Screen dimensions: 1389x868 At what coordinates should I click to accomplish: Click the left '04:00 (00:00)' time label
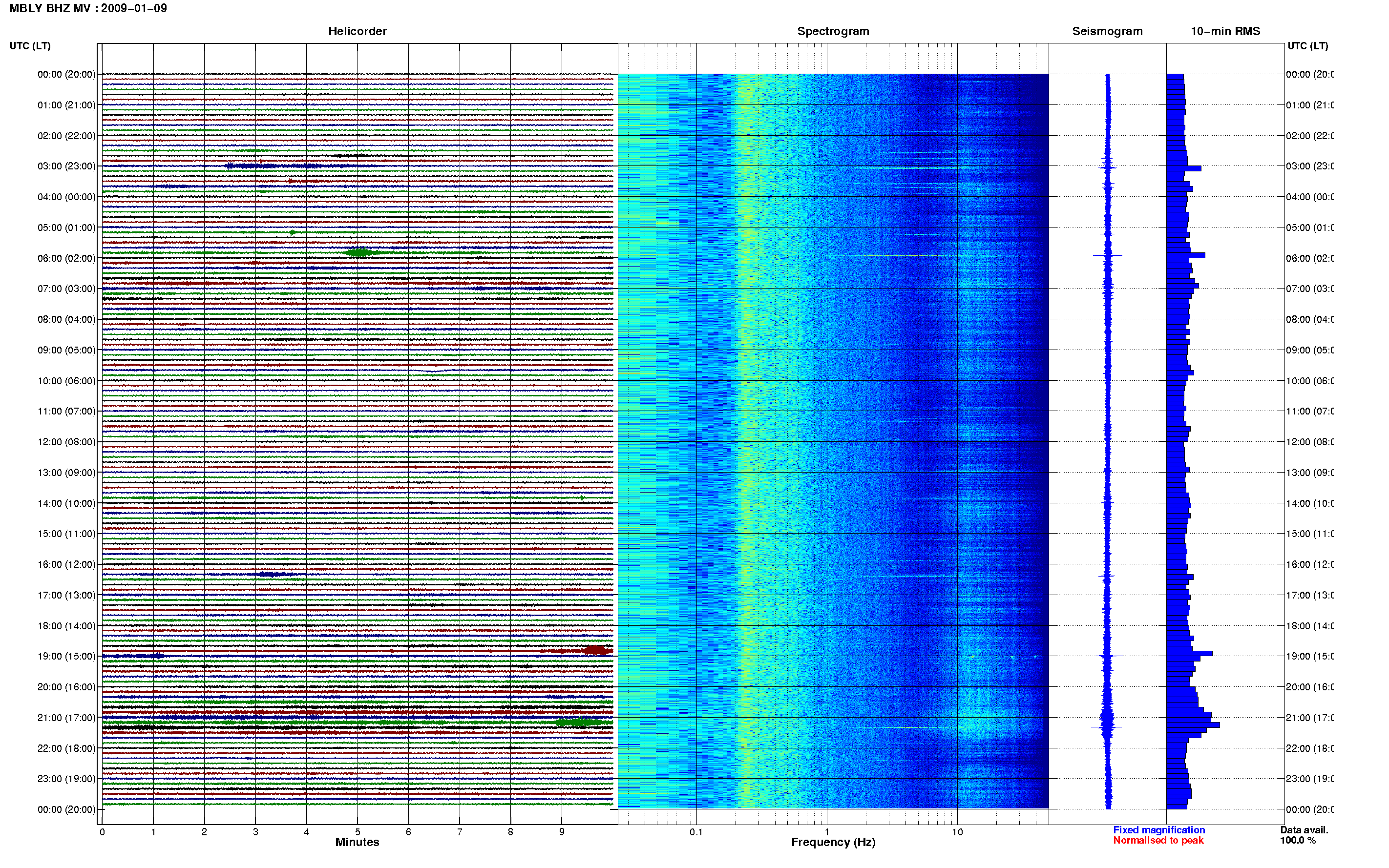66,197
